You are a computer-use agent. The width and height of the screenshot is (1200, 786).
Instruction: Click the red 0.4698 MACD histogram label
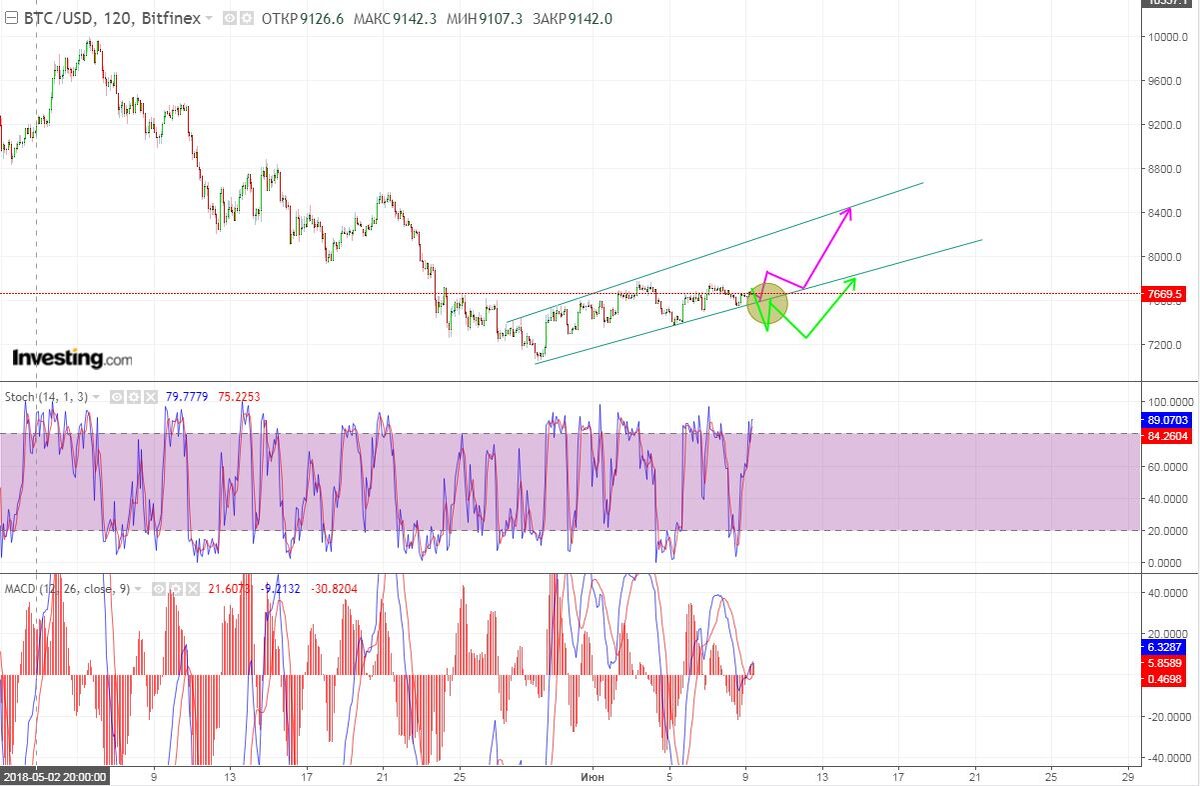coord(1164,679)
